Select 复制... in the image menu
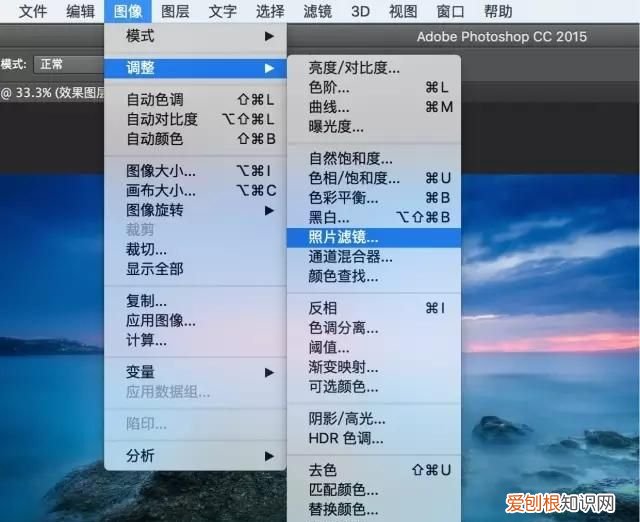 tap(196, 301)
